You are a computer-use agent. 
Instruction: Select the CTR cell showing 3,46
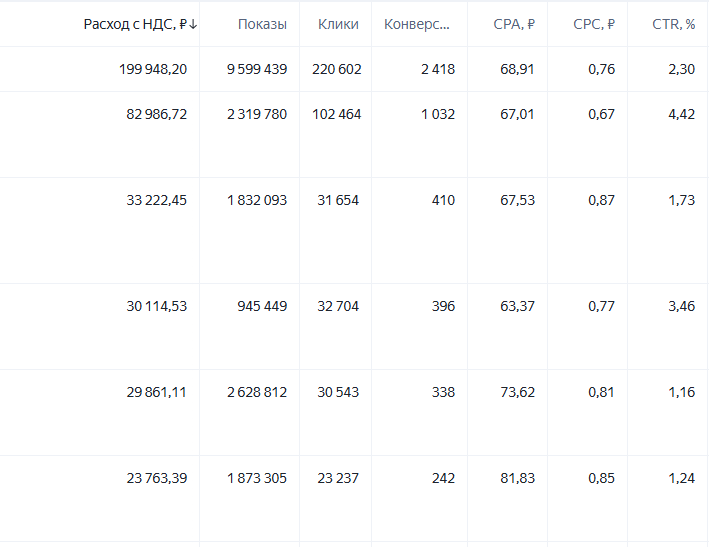coord(682,307)
